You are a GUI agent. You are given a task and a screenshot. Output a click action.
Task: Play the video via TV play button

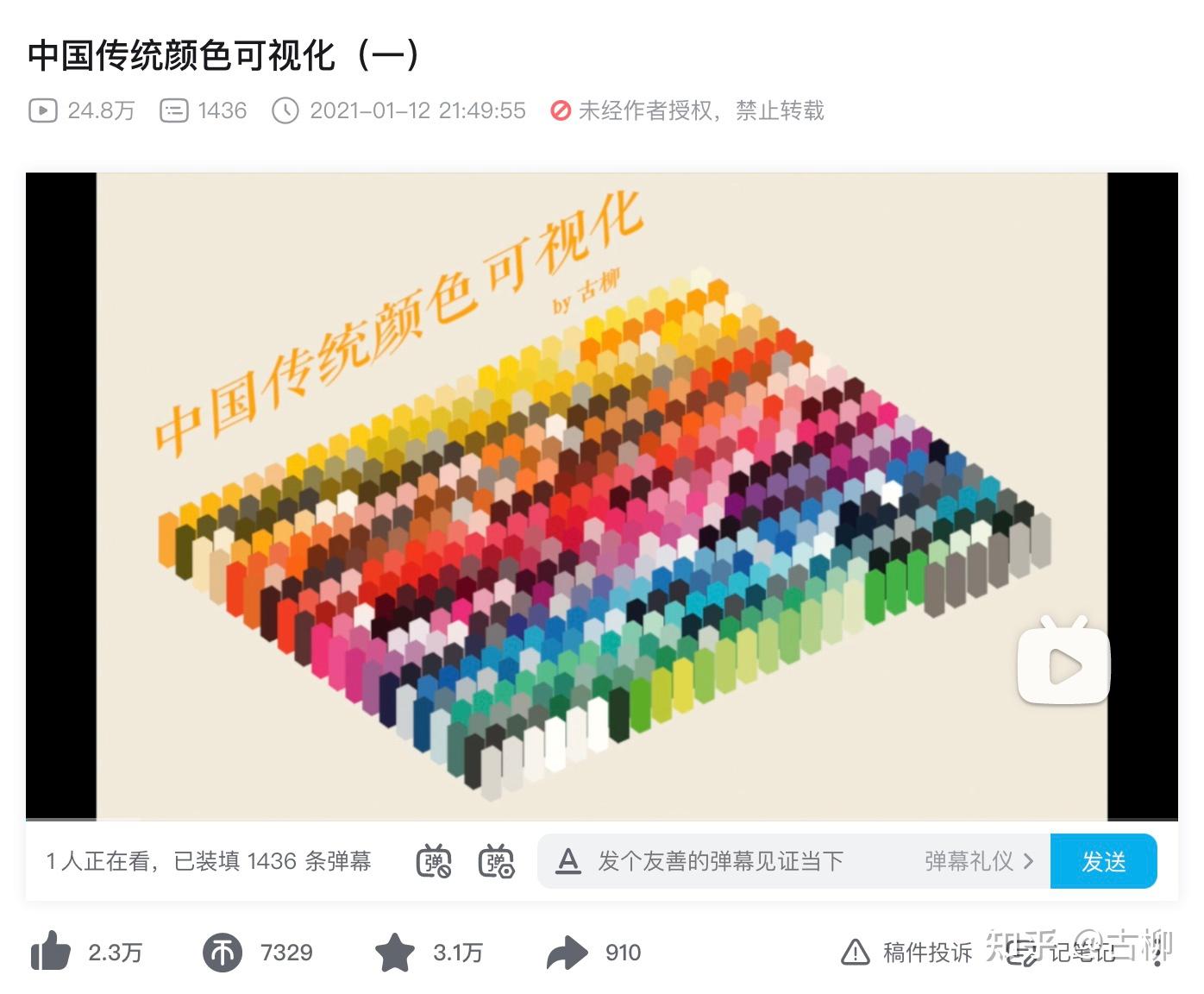tap(1064, 661)
